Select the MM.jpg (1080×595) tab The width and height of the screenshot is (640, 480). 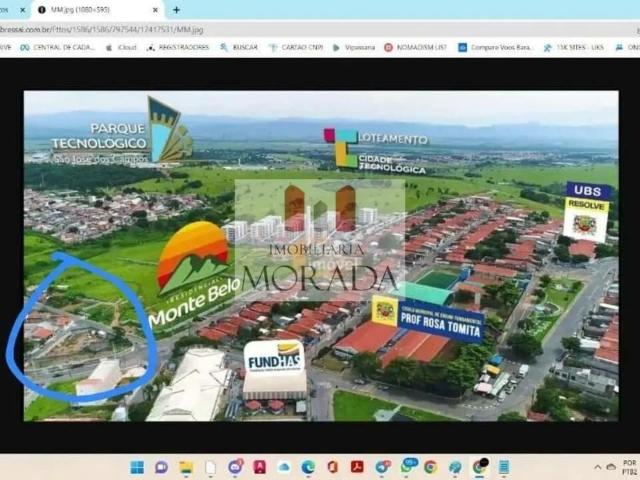pyautogui.click(x=98, y=10)
